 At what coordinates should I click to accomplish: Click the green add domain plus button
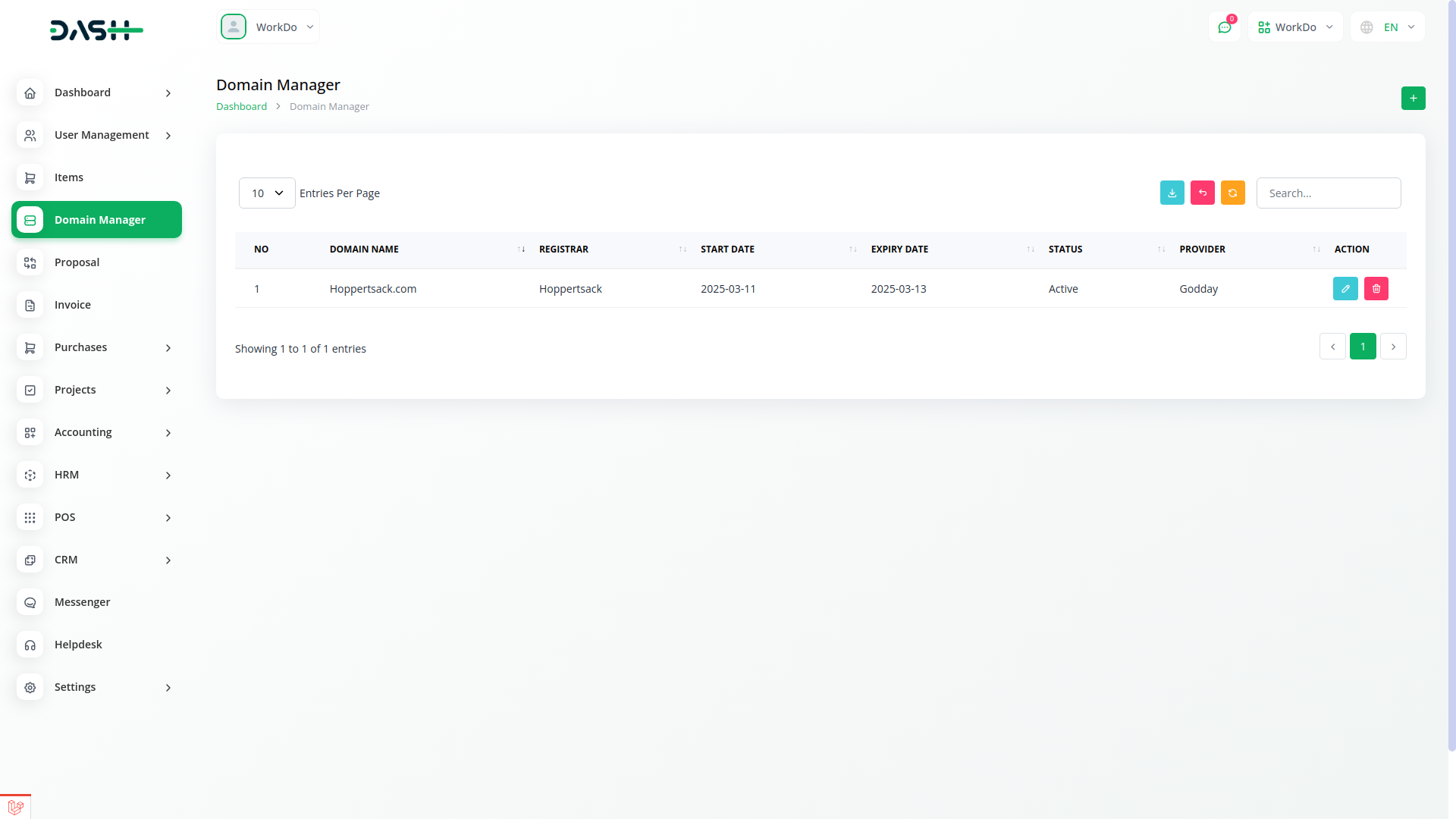click(1413, 99)
